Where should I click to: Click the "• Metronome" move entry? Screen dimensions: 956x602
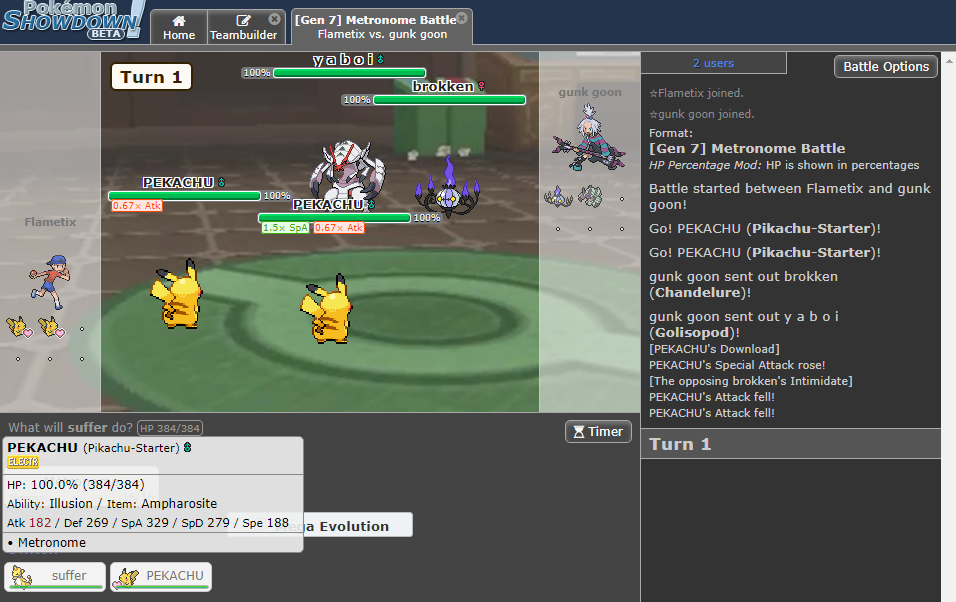pyautogui.click(x=47, y=542)
